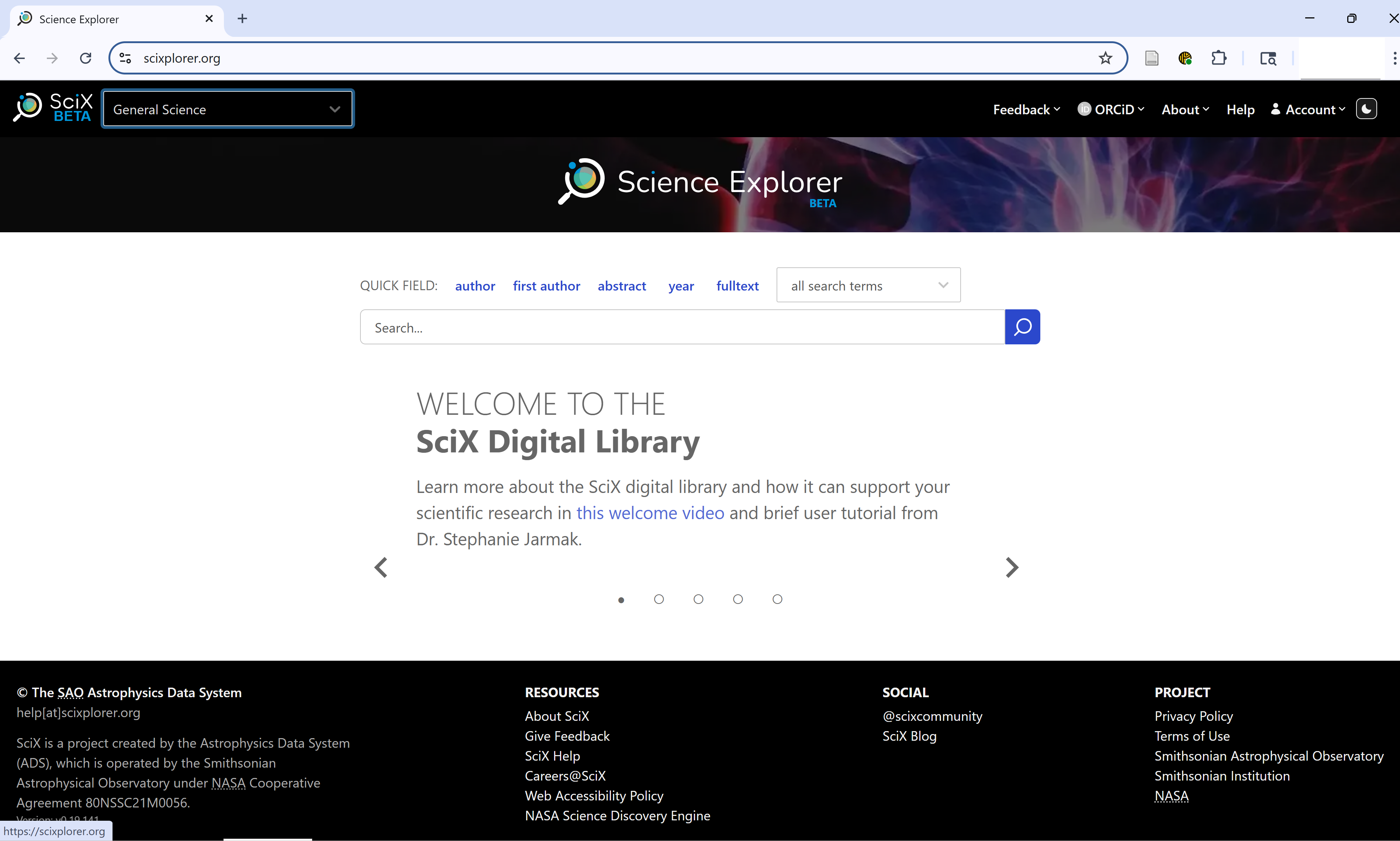
Task: Reload the scixplorer.org page
Action: 86,58
